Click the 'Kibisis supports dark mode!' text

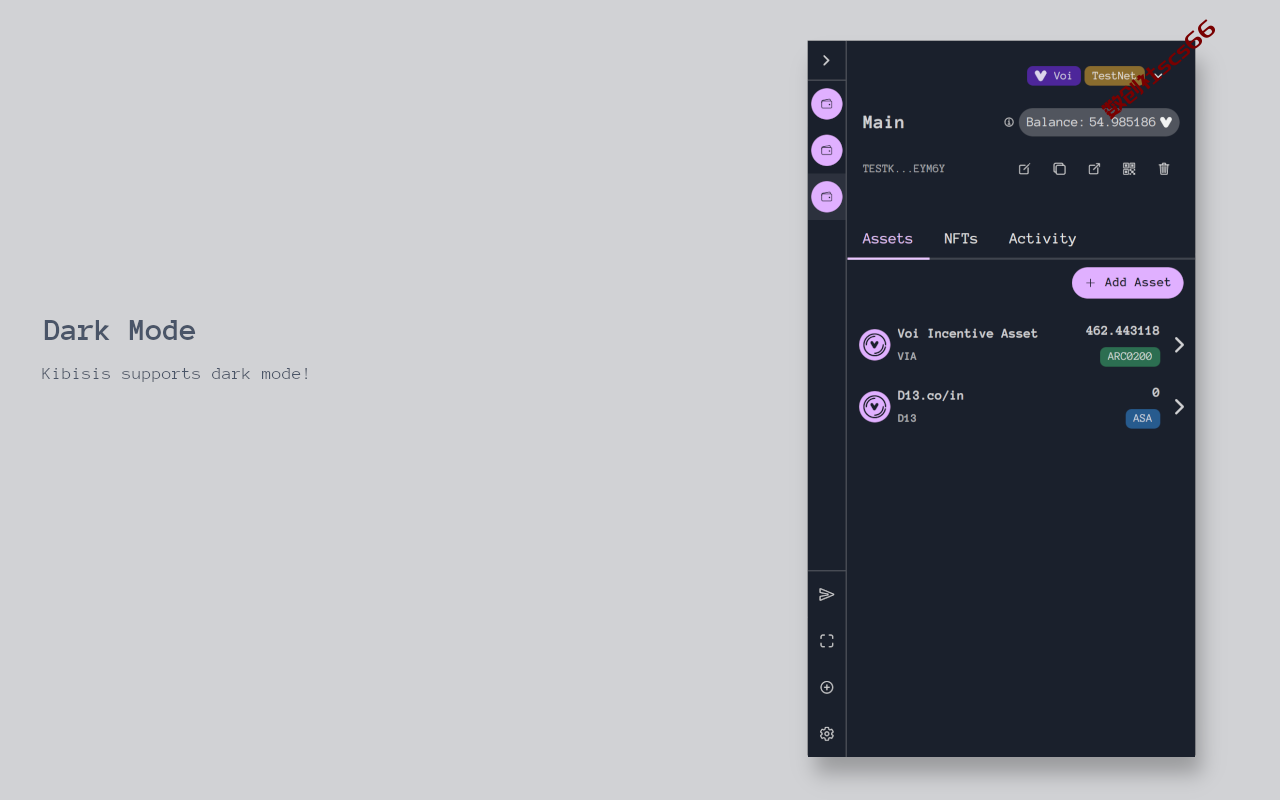(176, 374)
